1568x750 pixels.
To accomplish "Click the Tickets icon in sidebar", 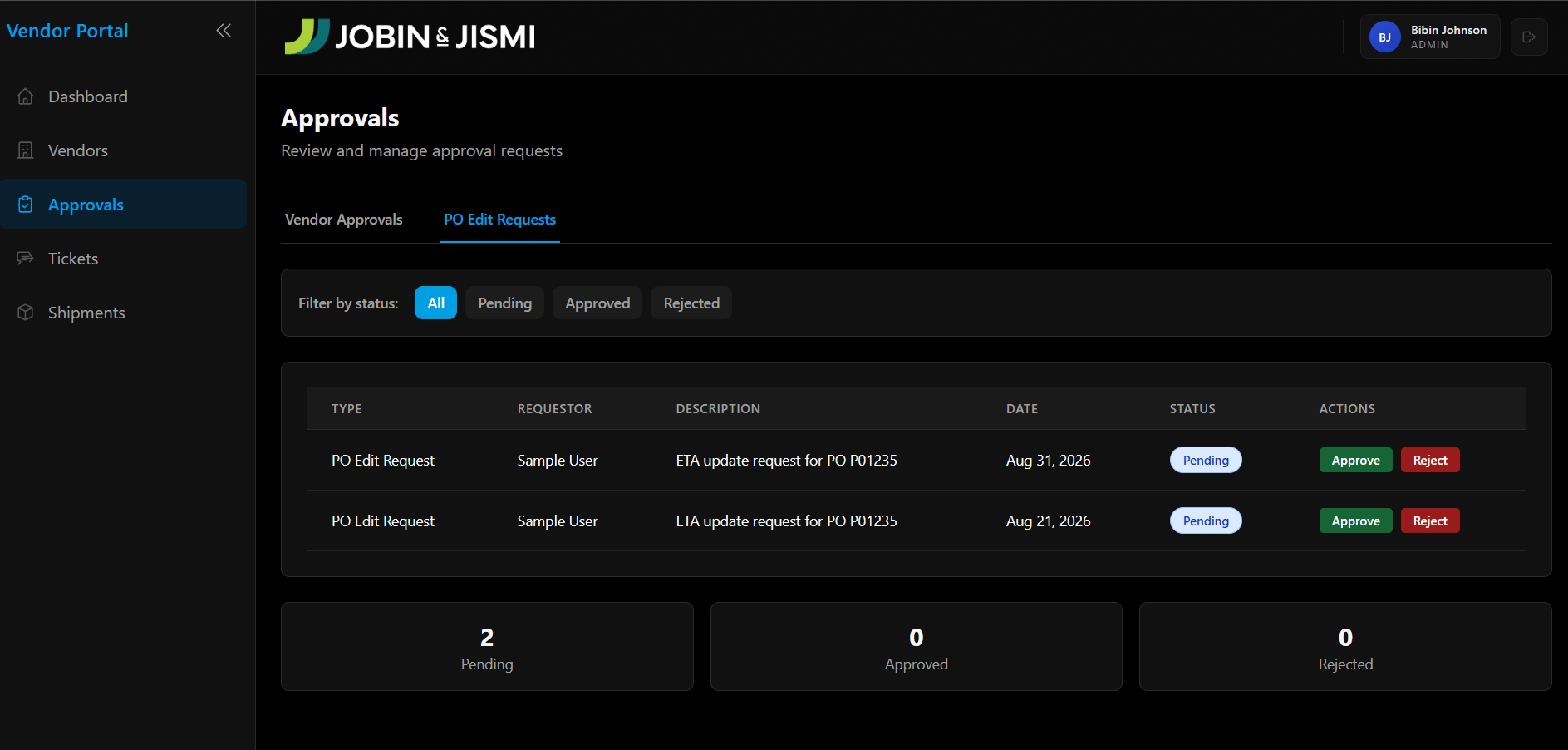I will [x=26, y=259].
